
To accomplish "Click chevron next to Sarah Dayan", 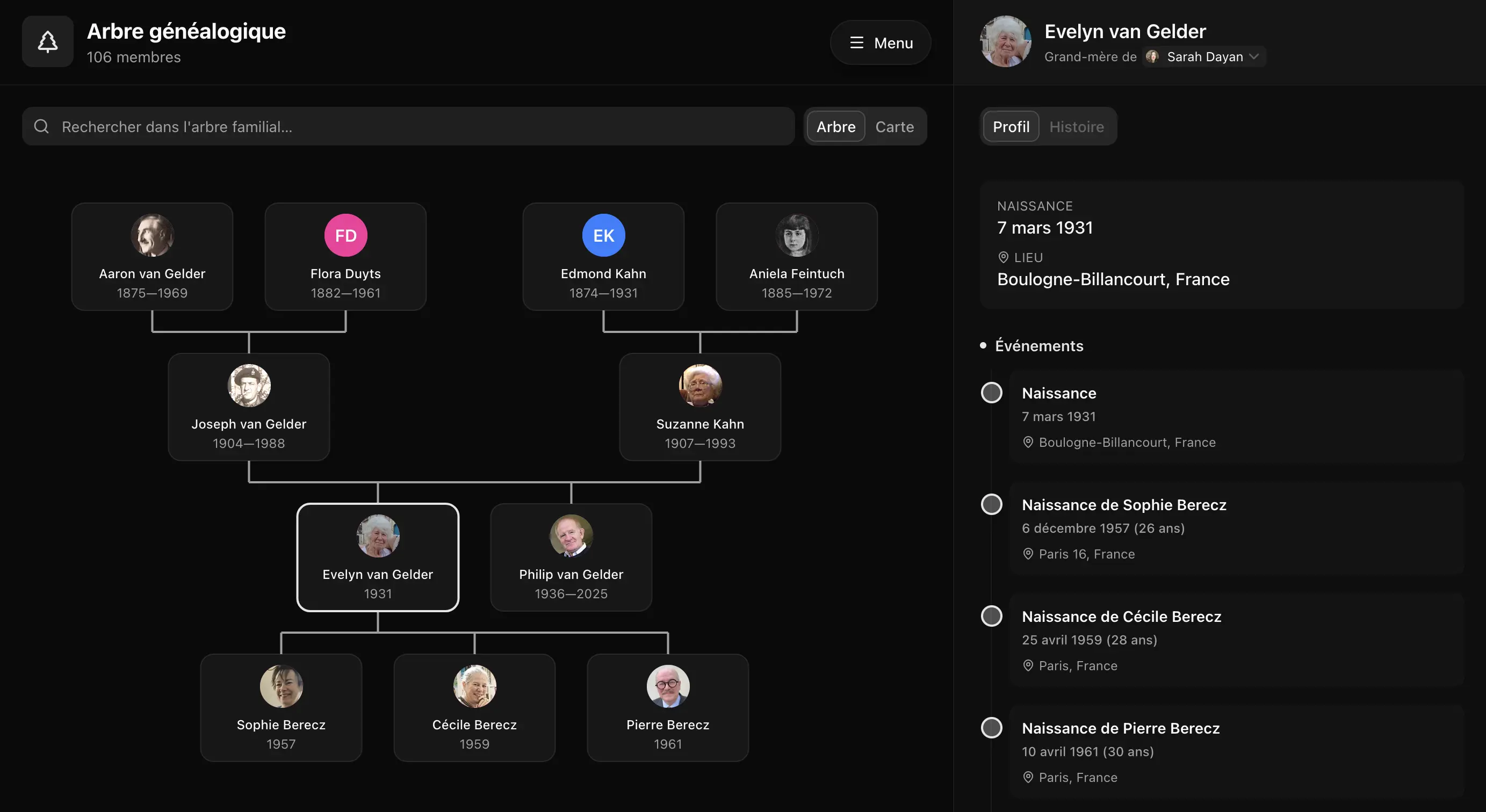I will pos(1253,56).
